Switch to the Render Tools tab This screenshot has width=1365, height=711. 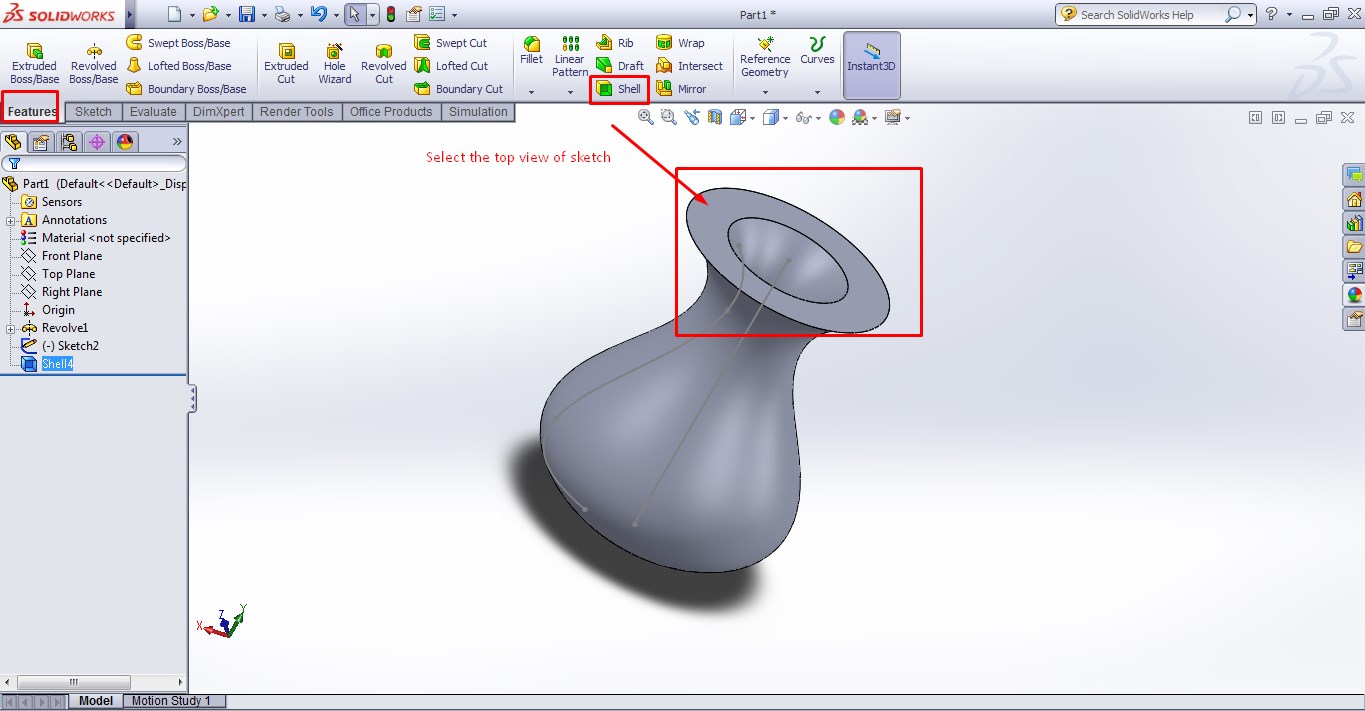tap(297, 112)
